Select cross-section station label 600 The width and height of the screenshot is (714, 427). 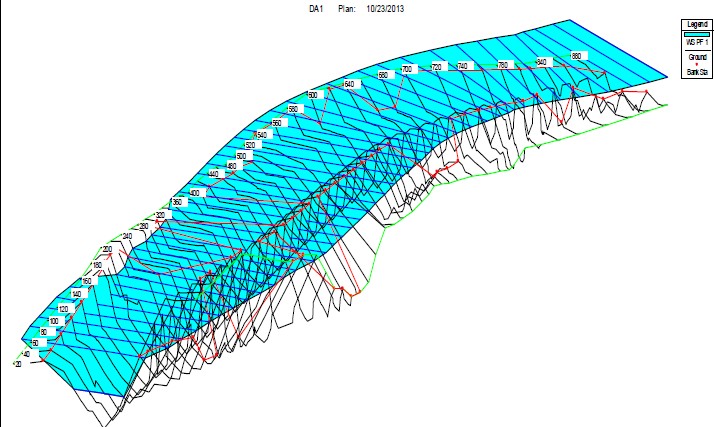coord(312,95)
